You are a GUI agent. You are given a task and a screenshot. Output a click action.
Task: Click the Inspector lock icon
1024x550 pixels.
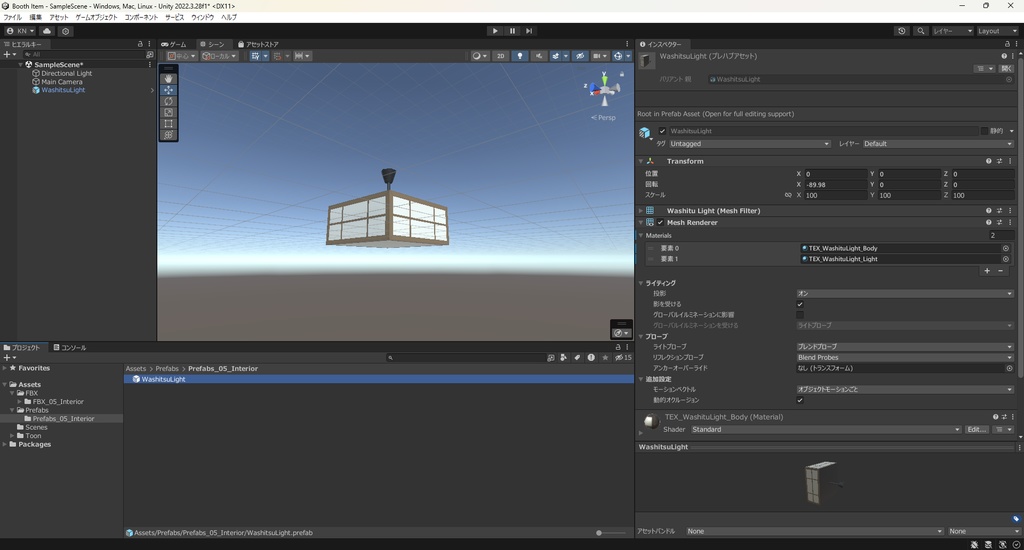coord(1006,44)
